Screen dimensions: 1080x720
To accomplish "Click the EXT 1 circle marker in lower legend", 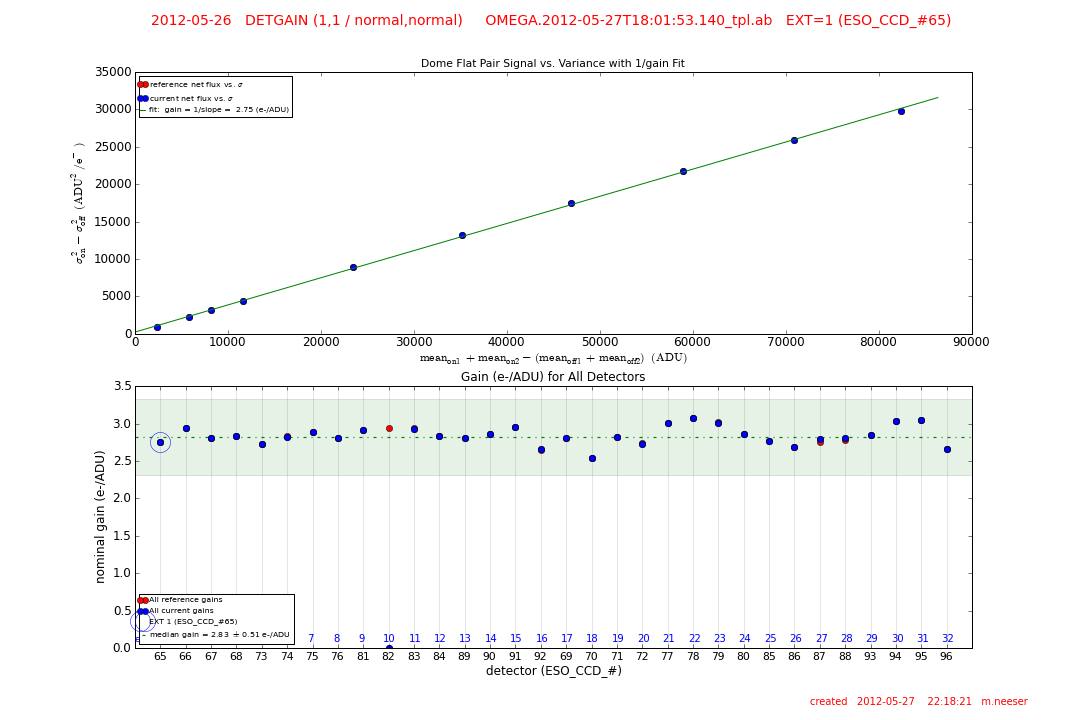I will 142,621.
